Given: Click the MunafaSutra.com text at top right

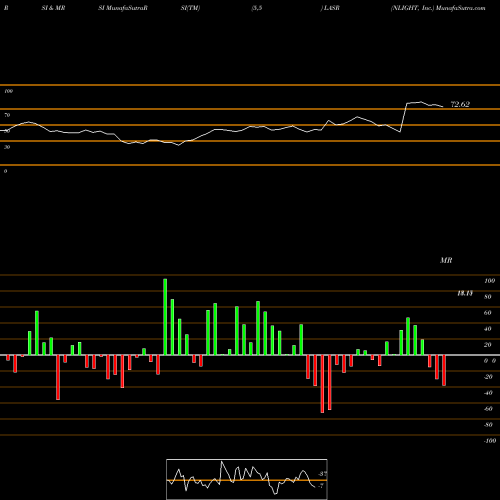Looking at the screenshot, I should [x=461, y=8].
